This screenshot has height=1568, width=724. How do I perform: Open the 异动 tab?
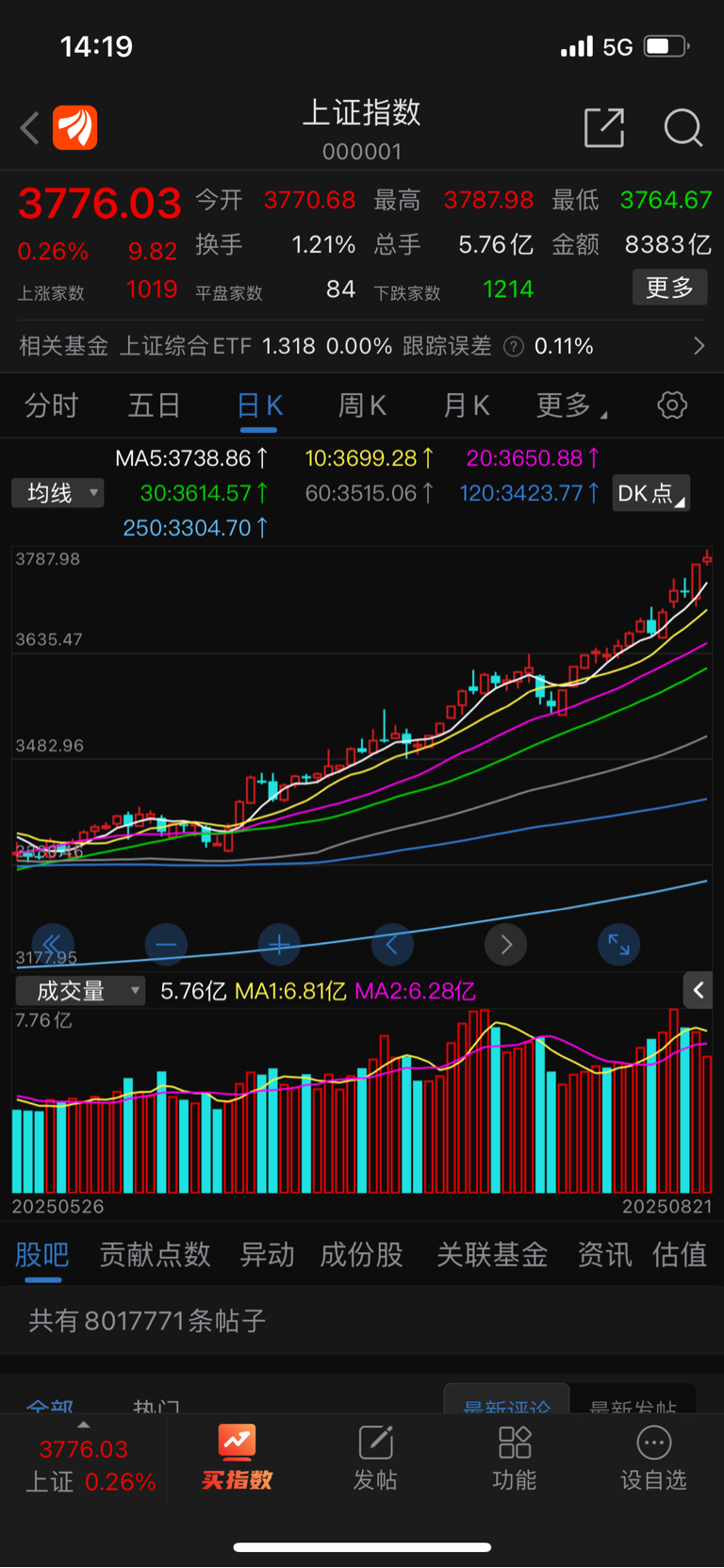267,1255
